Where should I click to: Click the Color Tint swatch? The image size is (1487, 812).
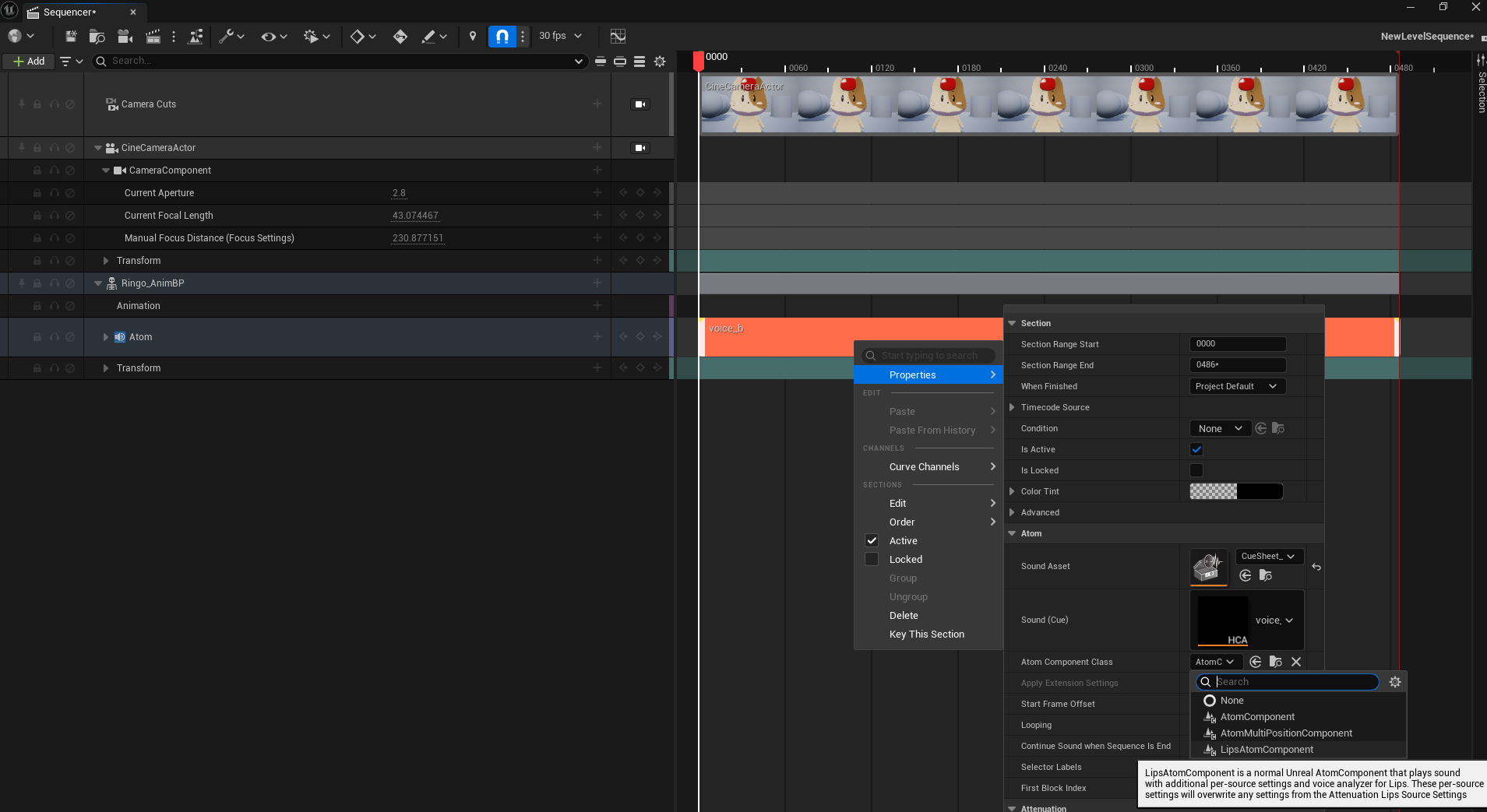tap(1236, 491)
